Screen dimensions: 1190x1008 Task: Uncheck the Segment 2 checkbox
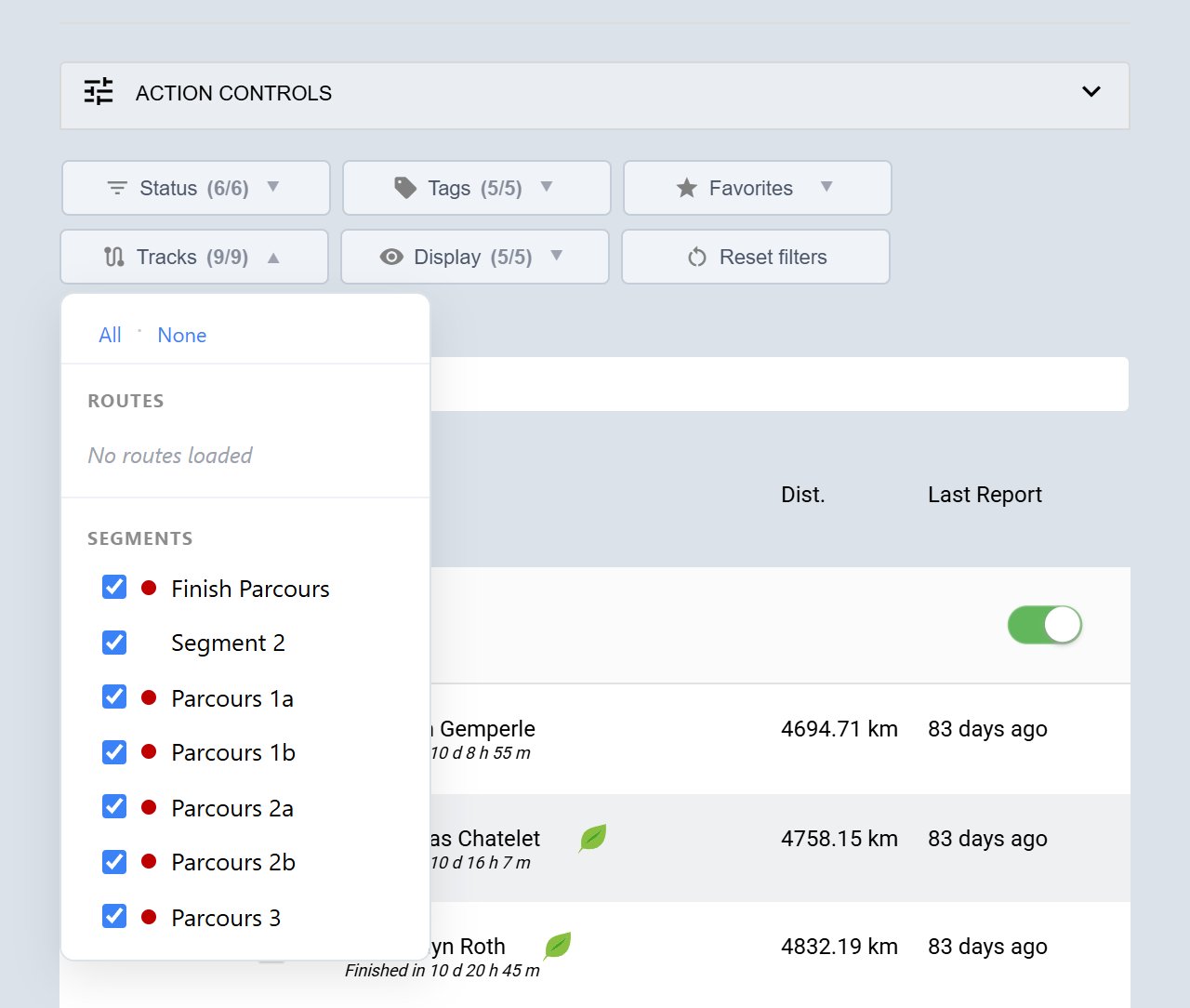114,642
